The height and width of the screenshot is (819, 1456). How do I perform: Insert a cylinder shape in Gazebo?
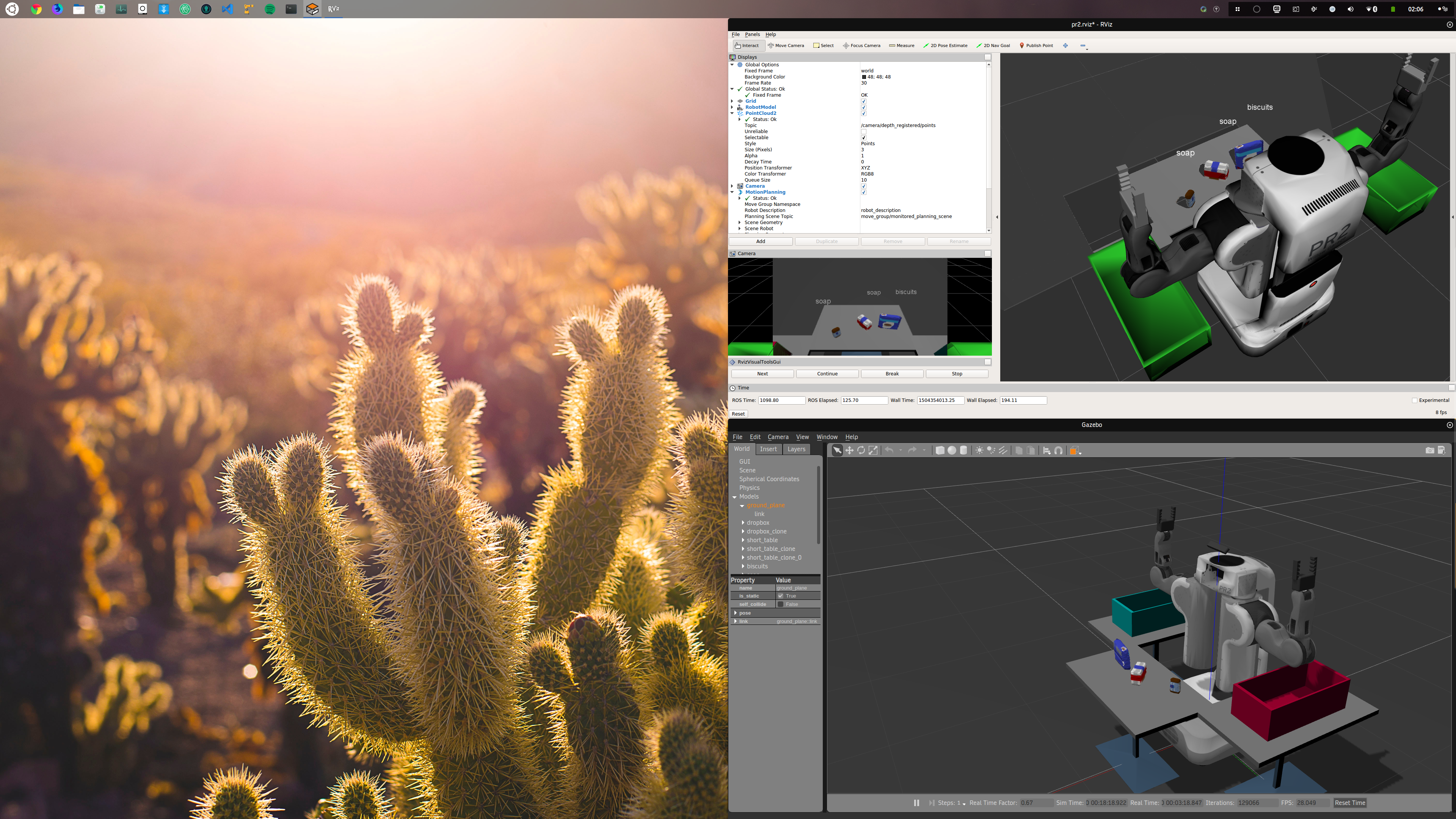pyautogui.click(x=964, y=450)
